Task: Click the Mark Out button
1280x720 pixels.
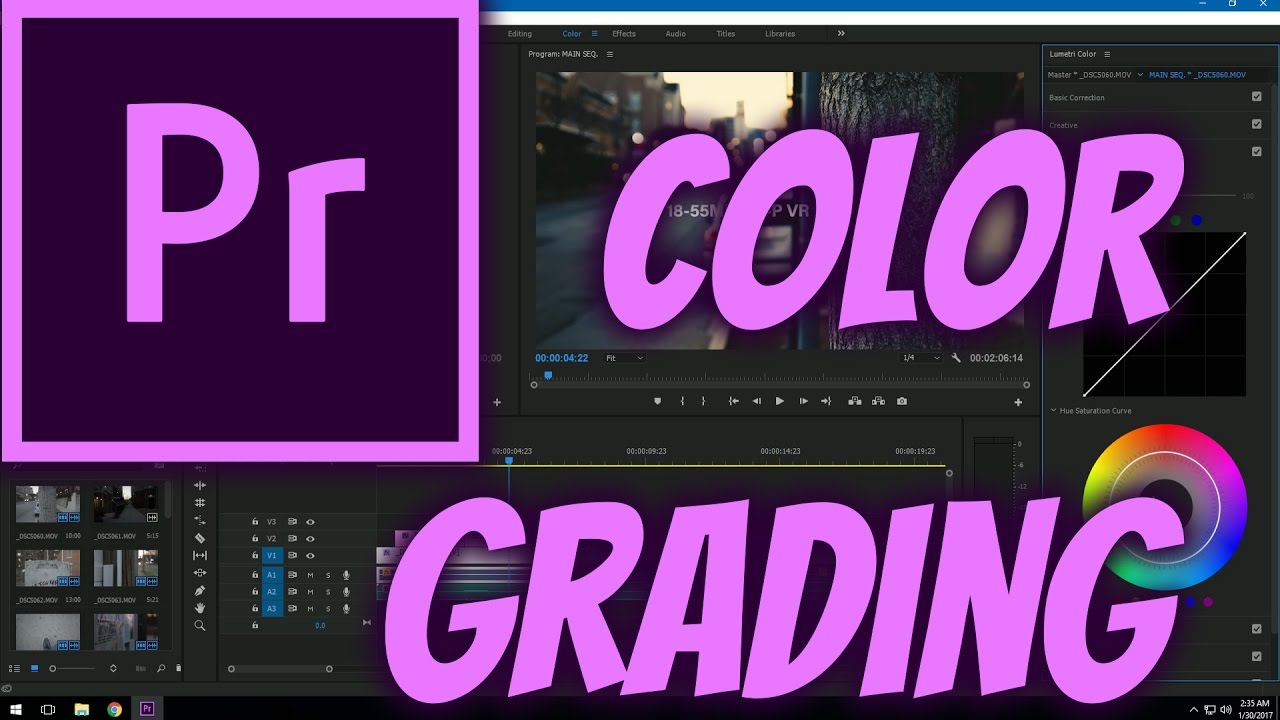Action: click(x=703, y=401)
